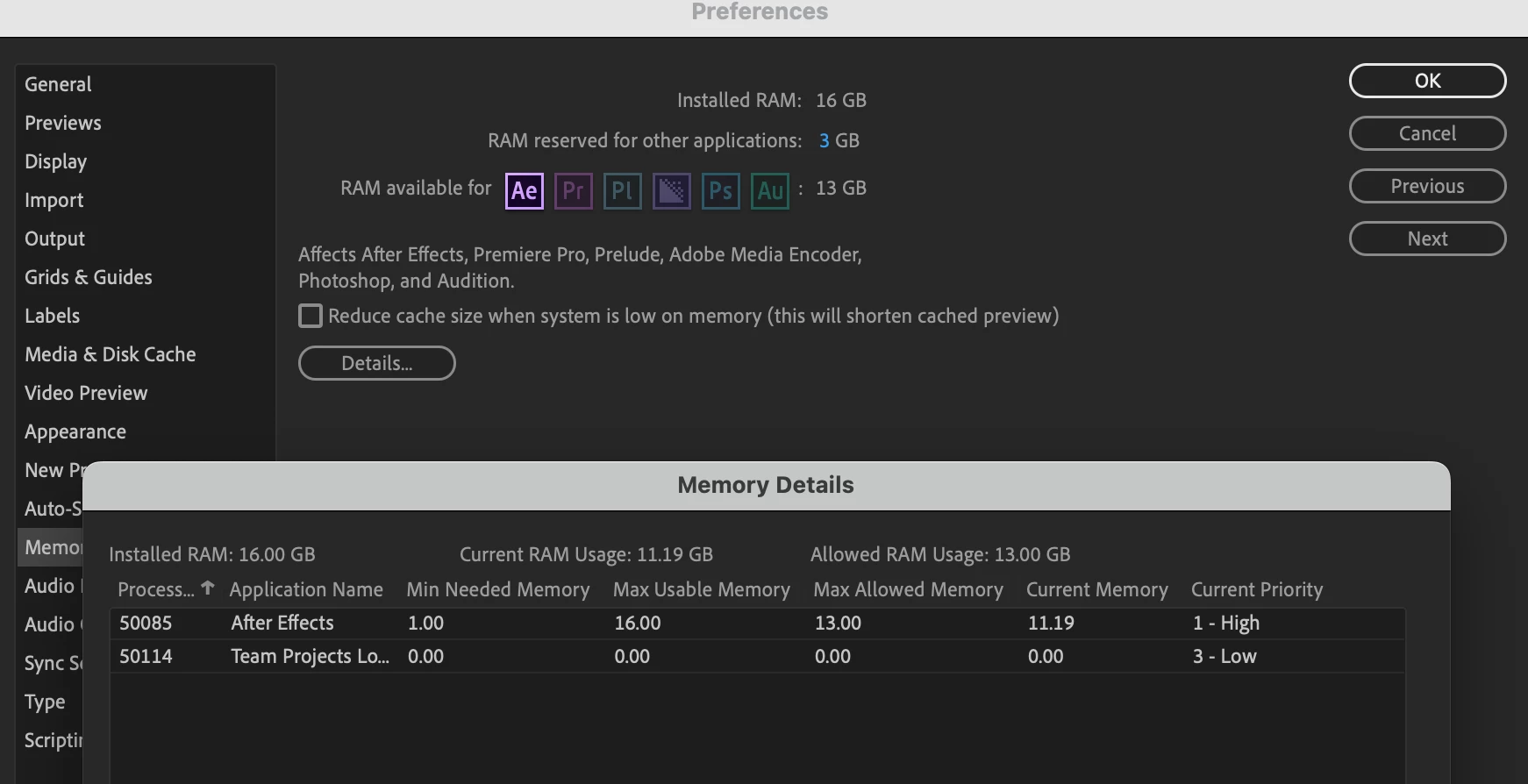Click the Audition Au icon
Screen dimensions: 1528x784
pyautogui.click(x=770, y=191)
